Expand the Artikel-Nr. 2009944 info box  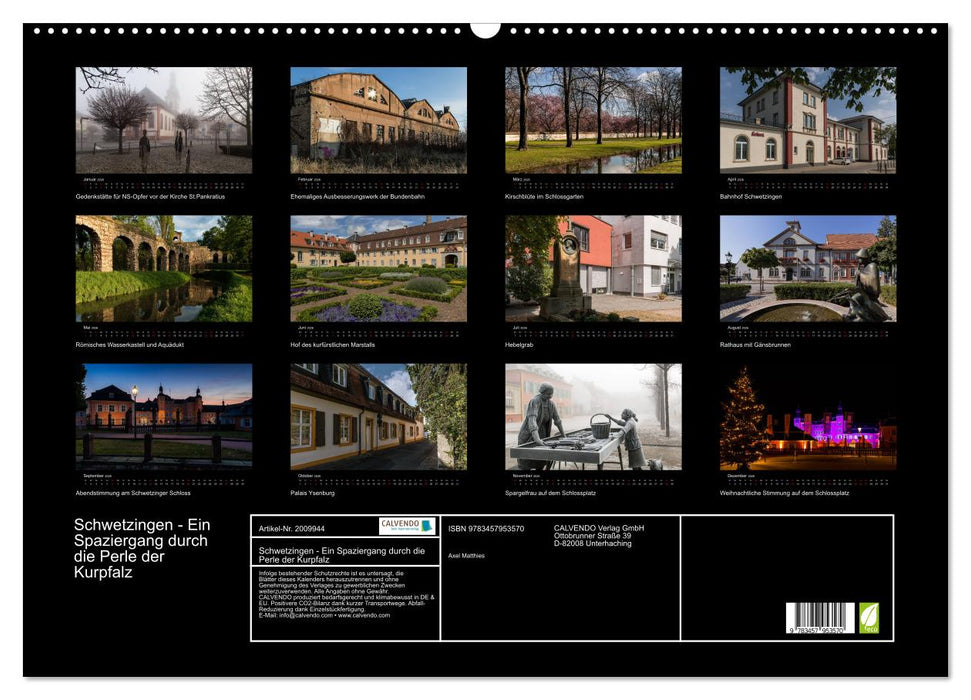click(292, 528)
